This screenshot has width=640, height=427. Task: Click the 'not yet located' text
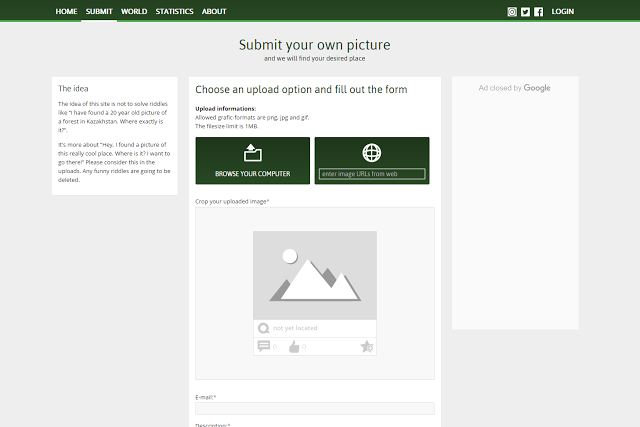tap(295, 328)
